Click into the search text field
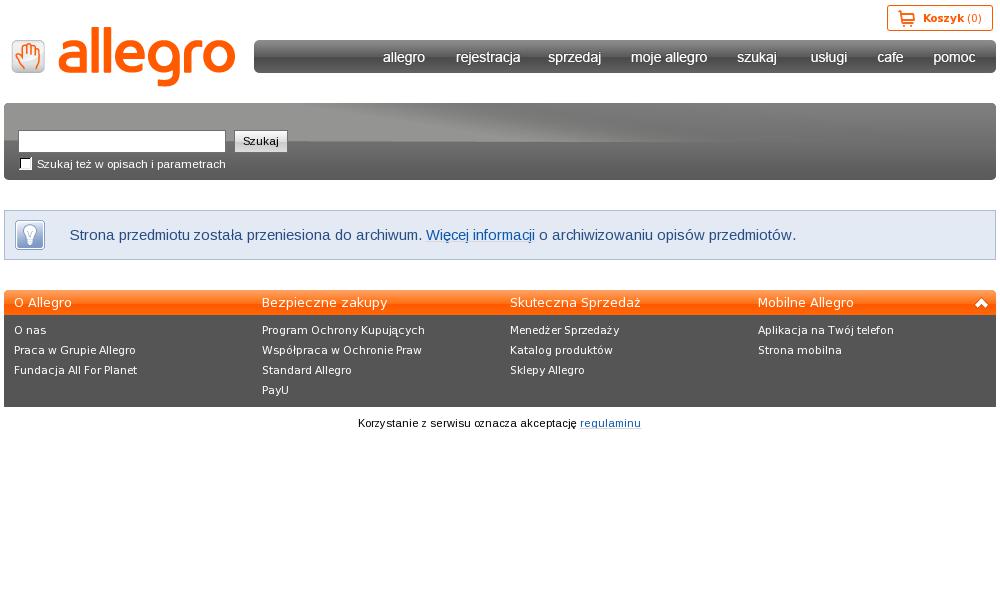1000x600 pixels. coord(122,141)
